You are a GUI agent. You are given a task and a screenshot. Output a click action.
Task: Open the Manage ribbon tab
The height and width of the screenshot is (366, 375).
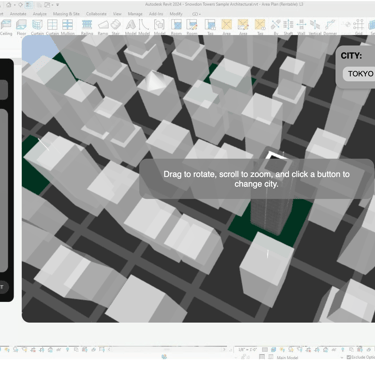coord(135,14)
